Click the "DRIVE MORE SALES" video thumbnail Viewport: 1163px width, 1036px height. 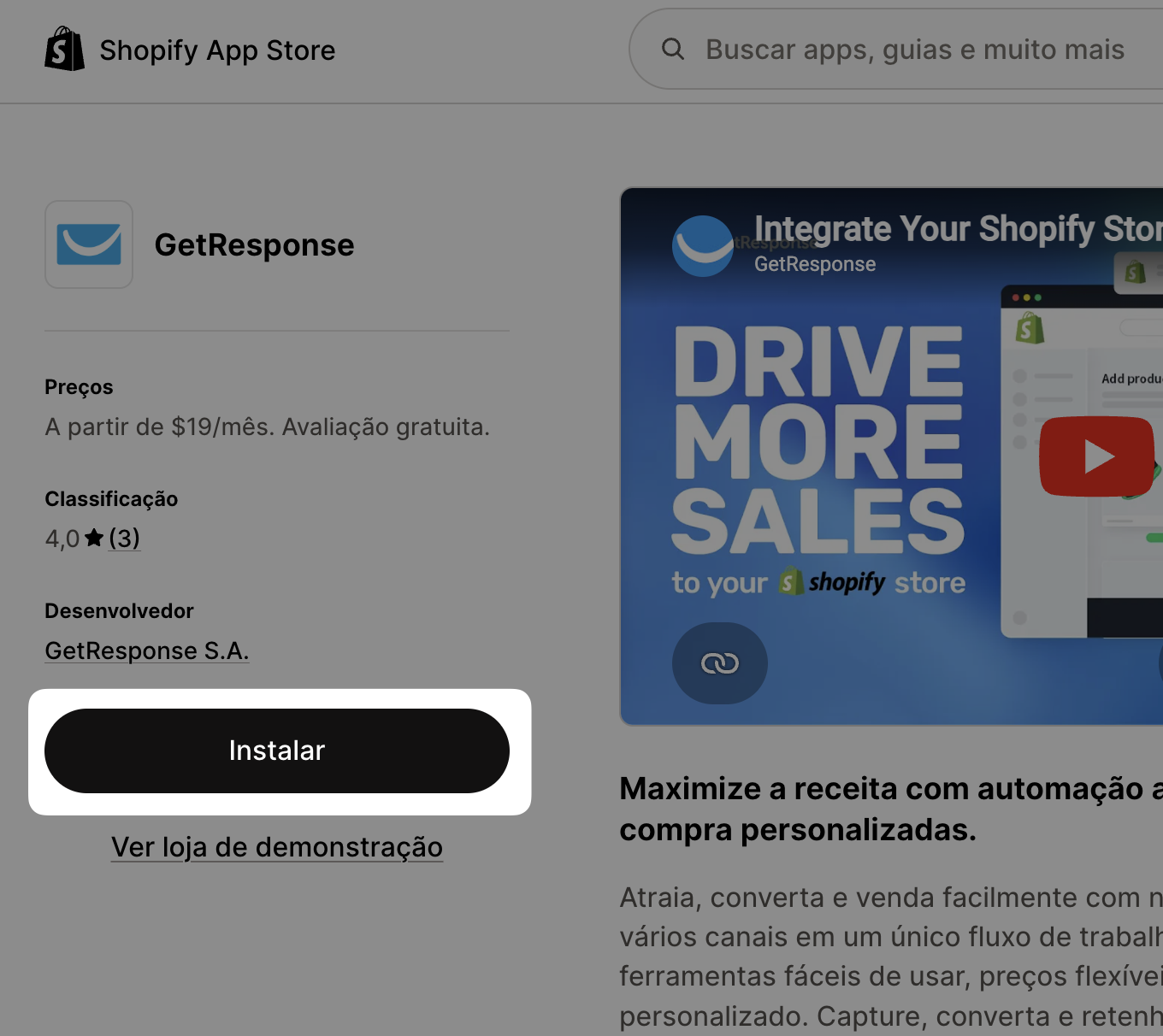(892, 456)
